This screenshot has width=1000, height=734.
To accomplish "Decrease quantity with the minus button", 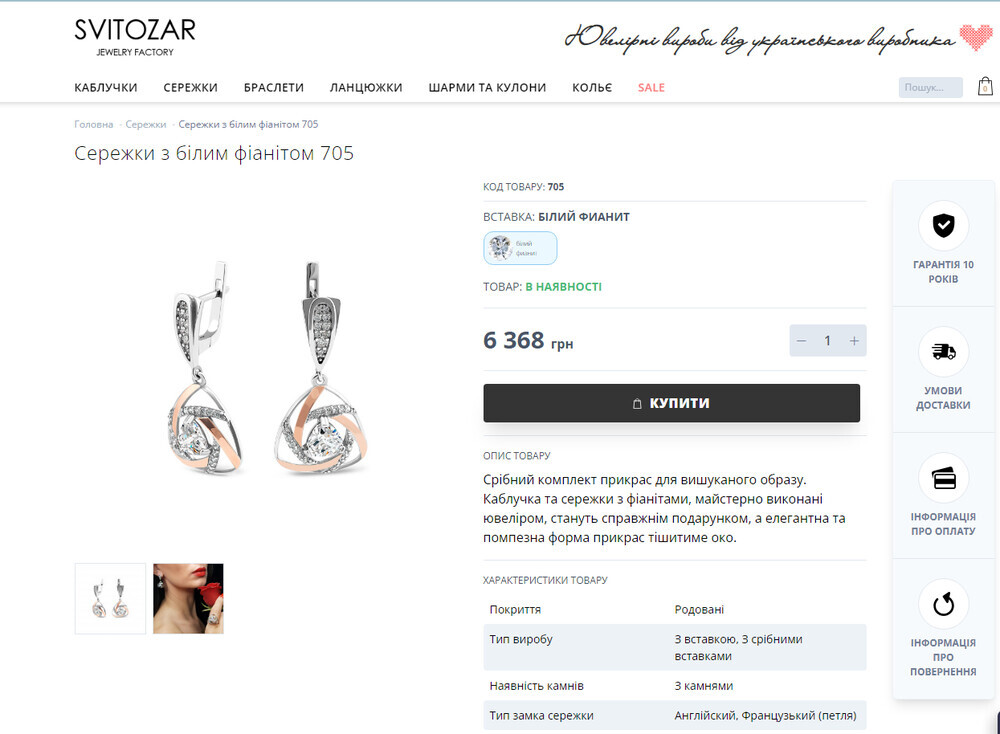I will pos(802,341).
